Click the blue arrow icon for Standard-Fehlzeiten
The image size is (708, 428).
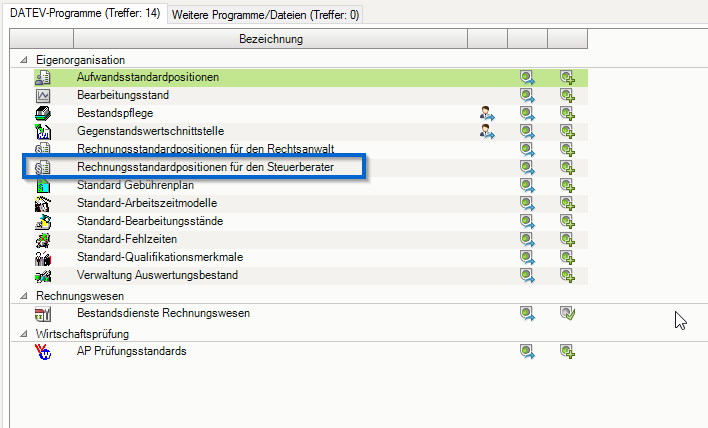coord(527,240)
